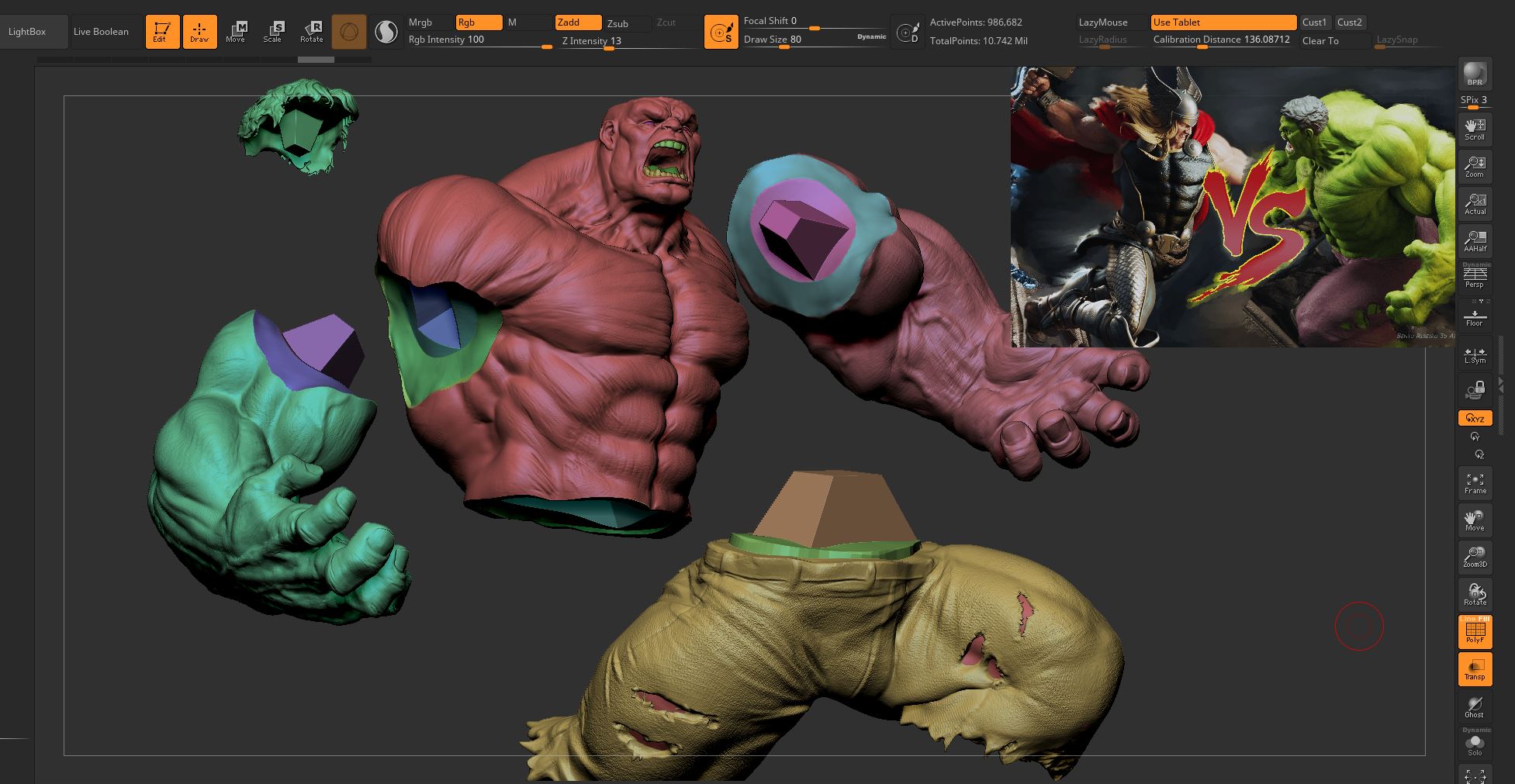Click the D brush icon
1515x784 pixels.
click(907, 33)
